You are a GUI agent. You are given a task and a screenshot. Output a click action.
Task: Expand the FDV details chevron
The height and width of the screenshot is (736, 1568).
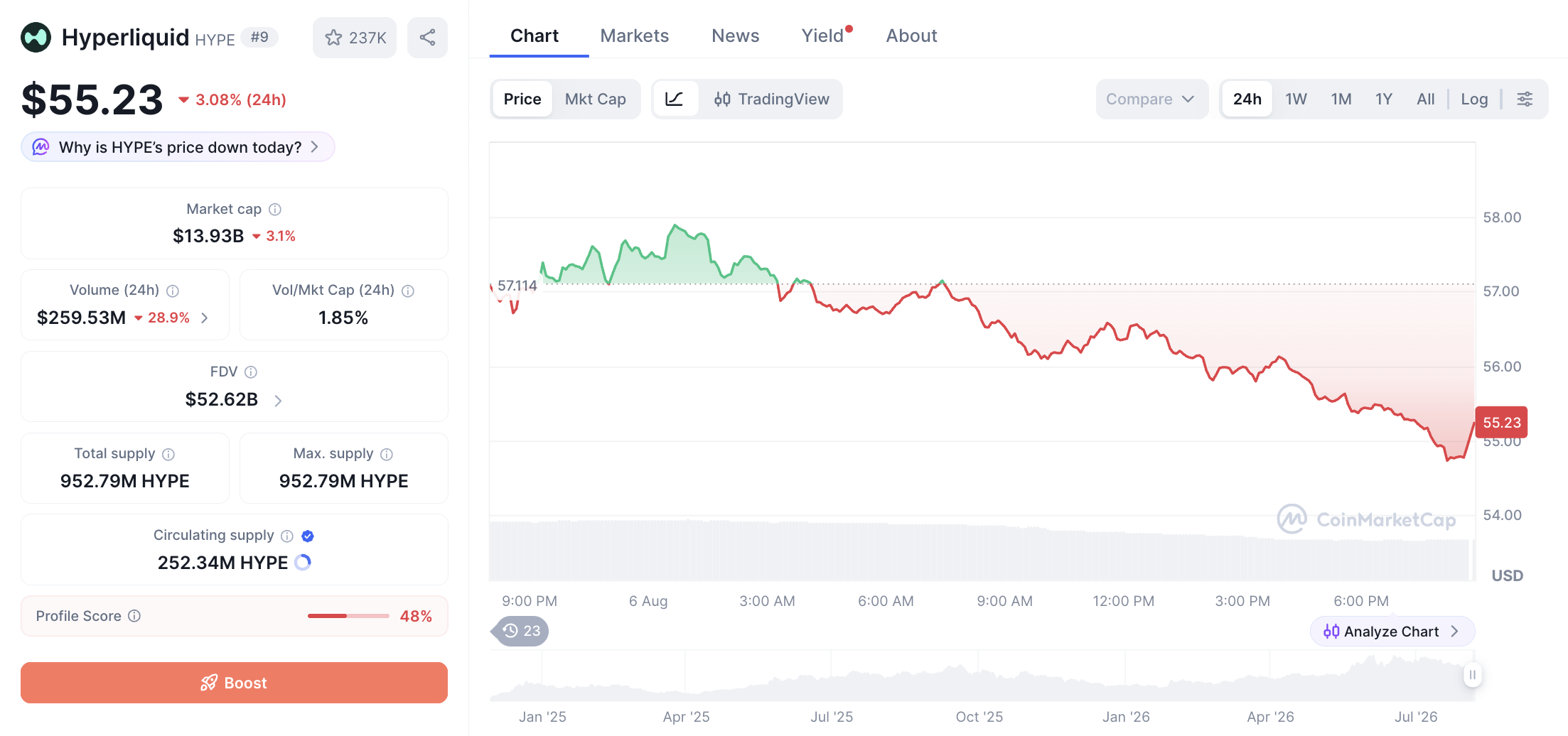(x=278, y=401)
